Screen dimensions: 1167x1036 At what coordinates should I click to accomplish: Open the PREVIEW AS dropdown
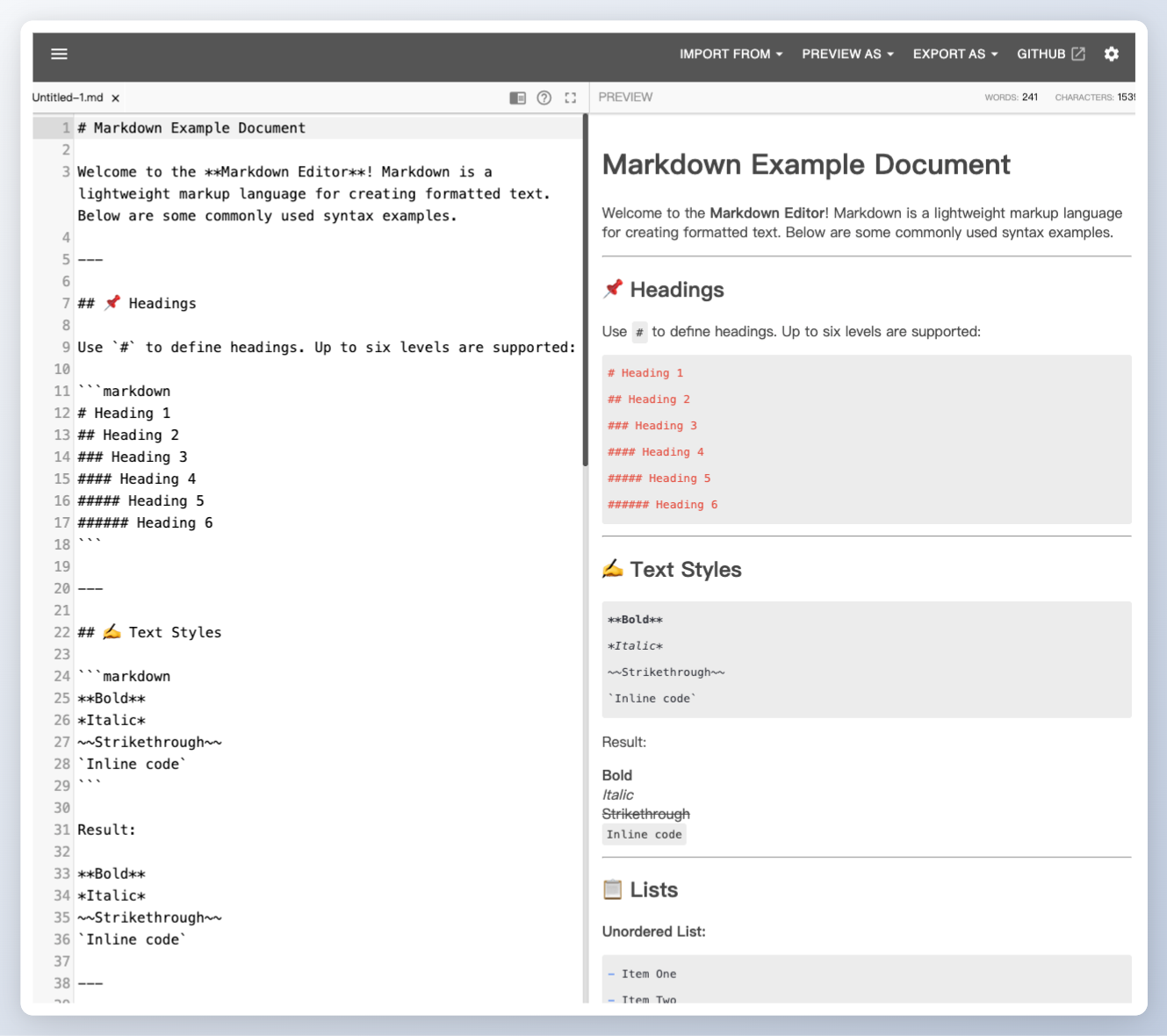coord(846,54)
